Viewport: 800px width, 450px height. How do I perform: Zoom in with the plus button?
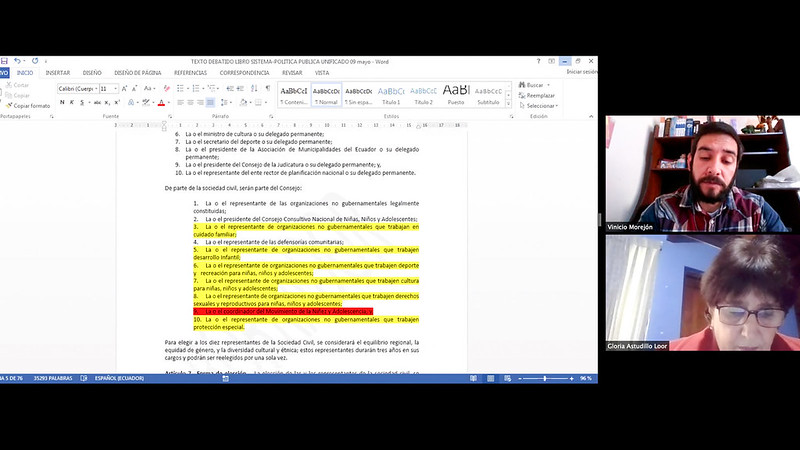tap(571, 379)
